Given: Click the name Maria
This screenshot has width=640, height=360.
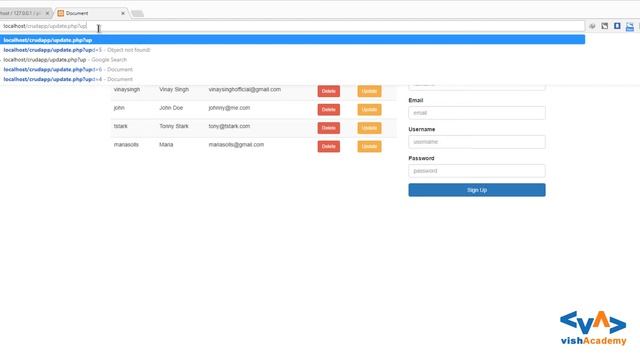Looking at the screenshot, I should (166, 144).
